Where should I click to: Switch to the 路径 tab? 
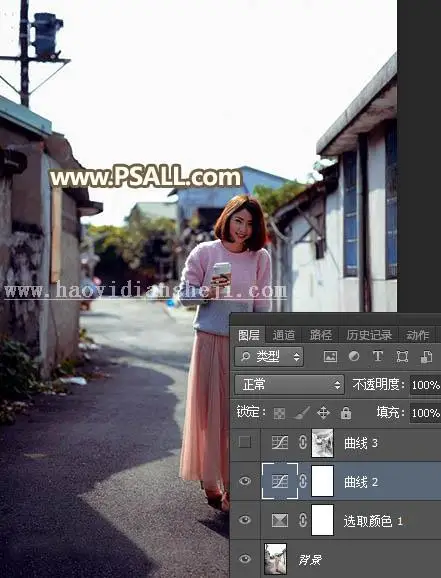(320, 335)
